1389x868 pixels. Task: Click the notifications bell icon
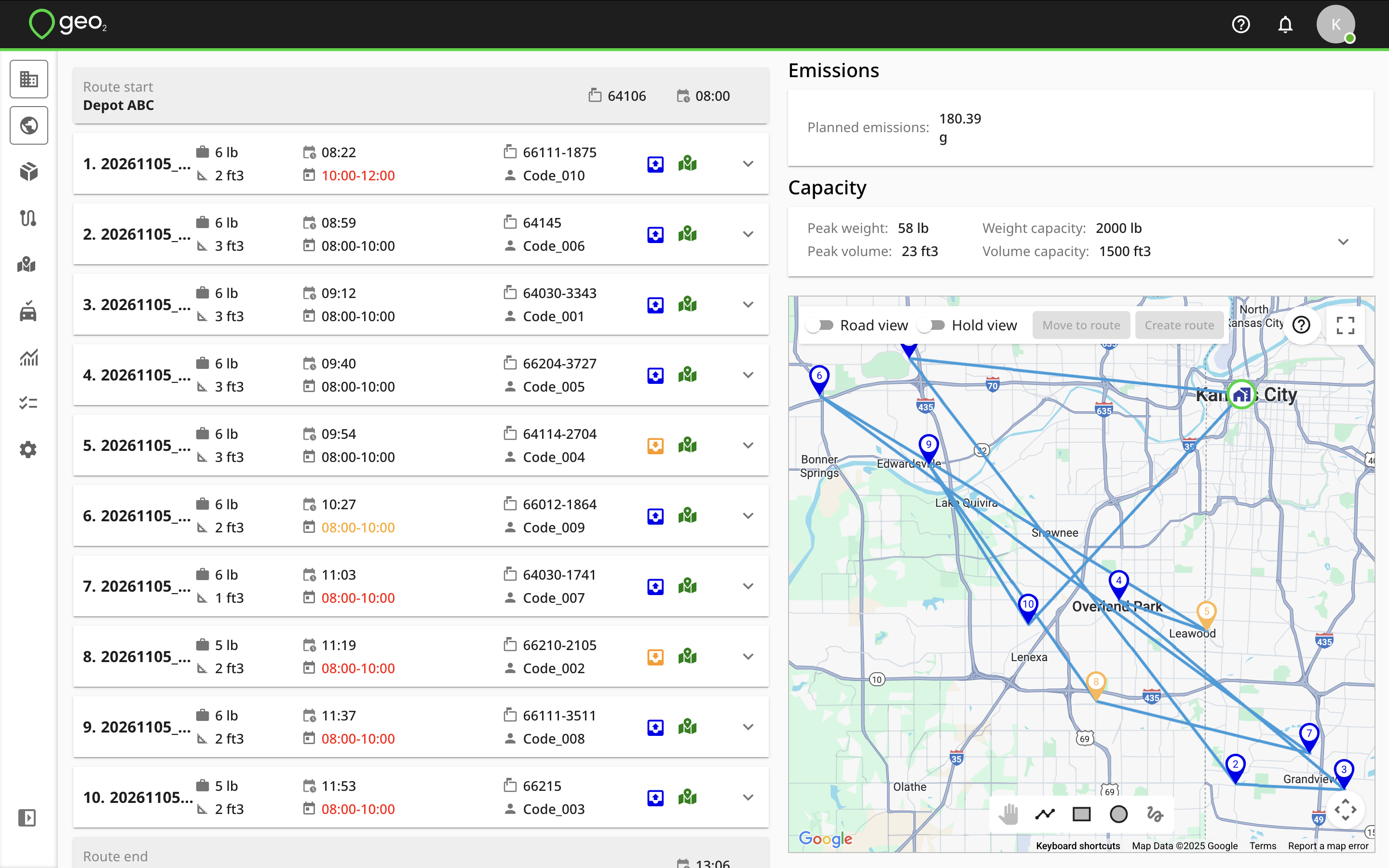[1285, 24]
